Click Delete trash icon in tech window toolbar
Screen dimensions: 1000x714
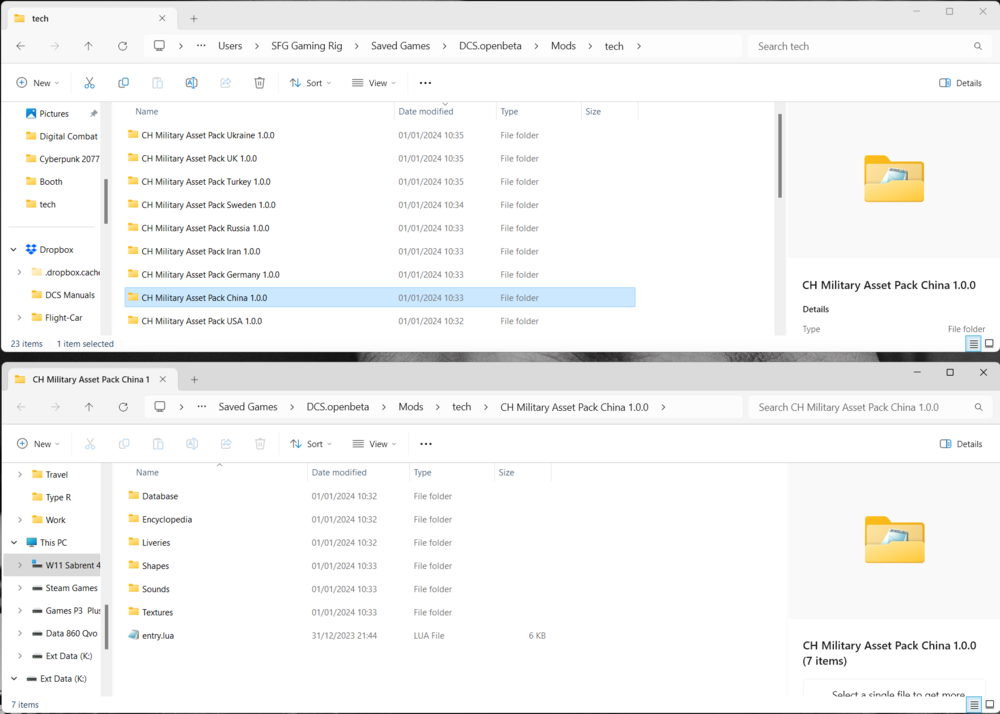pos(260,83)
